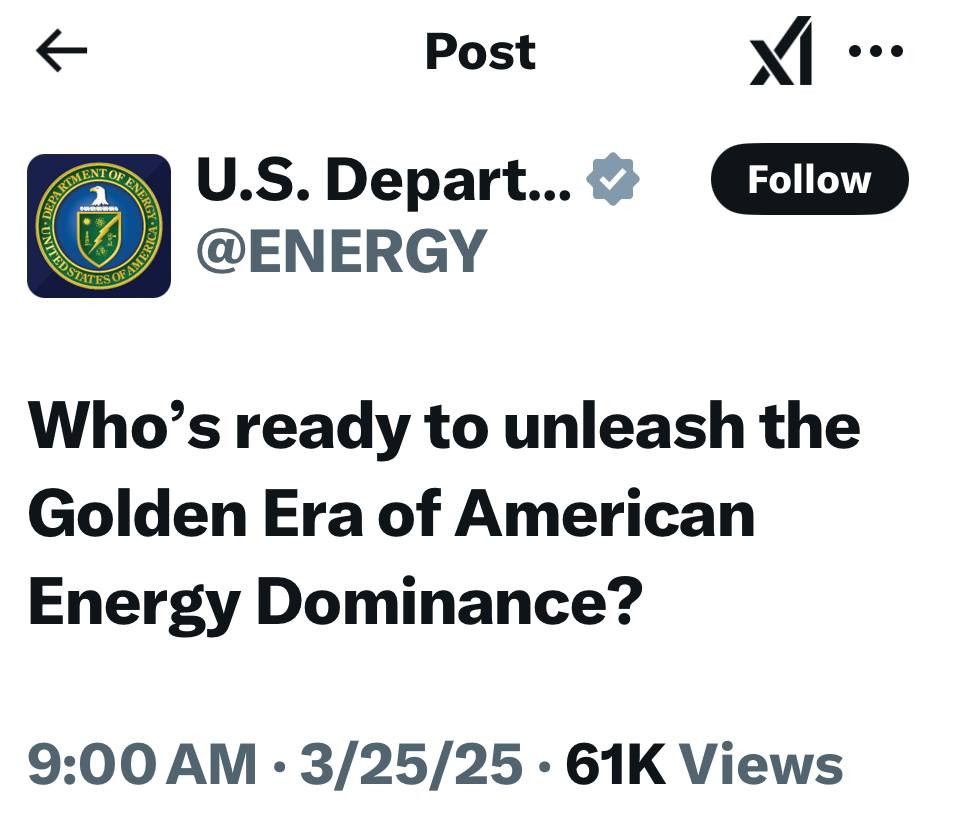
Task: Open the three-dot more options menu
Action: click(876, 50)
